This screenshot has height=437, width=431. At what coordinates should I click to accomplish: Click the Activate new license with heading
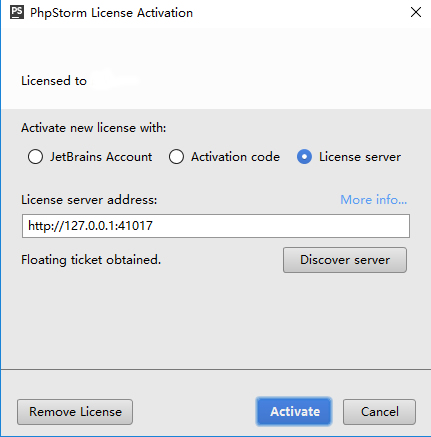[x=94, y=128]
